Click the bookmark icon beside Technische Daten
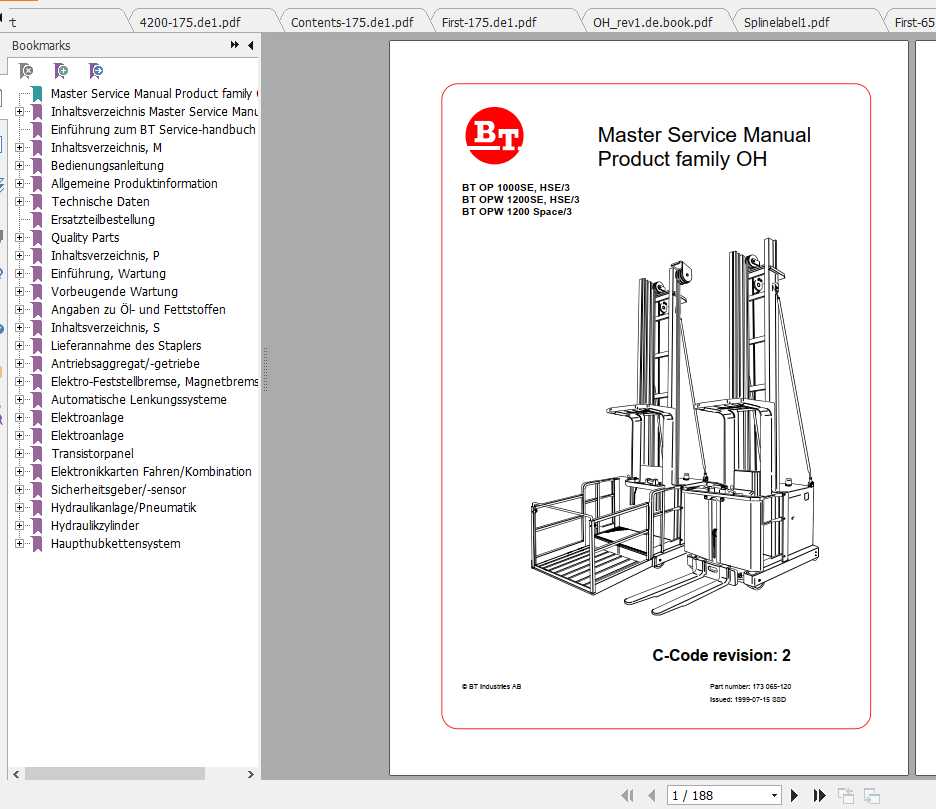Image resolution: width=936 pixels, height=809 pixels. [37, 202]
